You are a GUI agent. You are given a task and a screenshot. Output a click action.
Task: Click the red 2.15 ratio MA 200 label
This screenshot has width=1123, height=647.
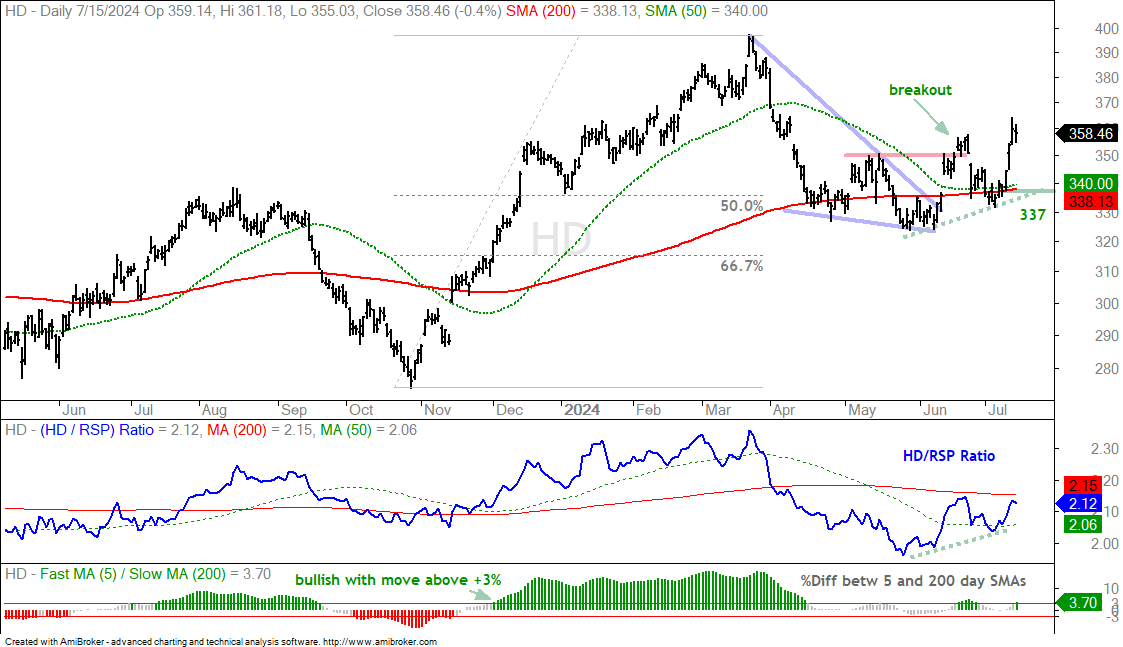[1081, 485]
